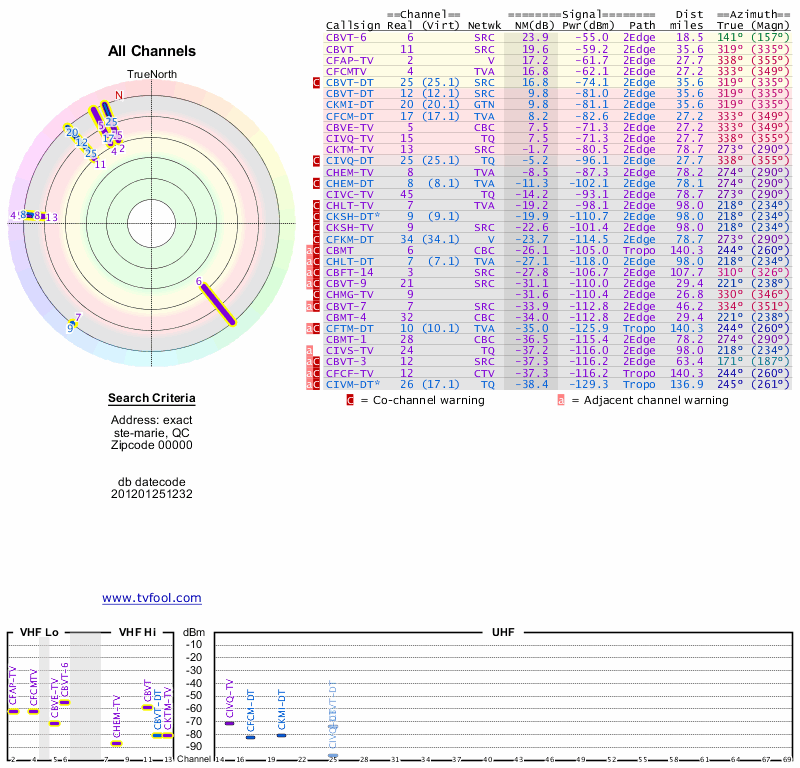The width and height of the screenshot is (800, 768).
Task: Click co-channel warning icon beside CFKM-DT row
Action: coord(317,239)
